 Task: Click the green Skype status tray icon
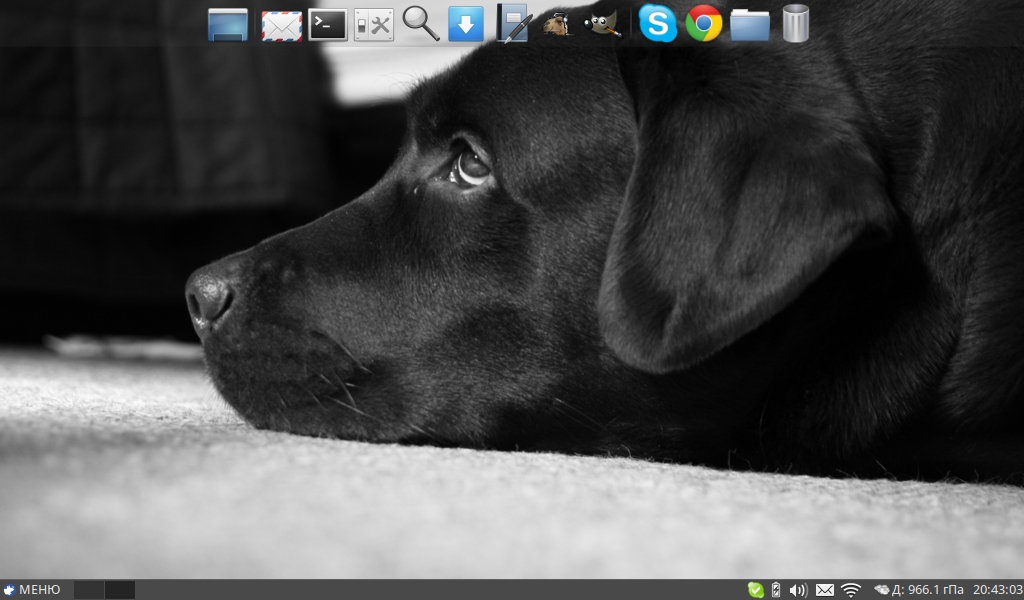pyautogui.click(x=756, y=590)
